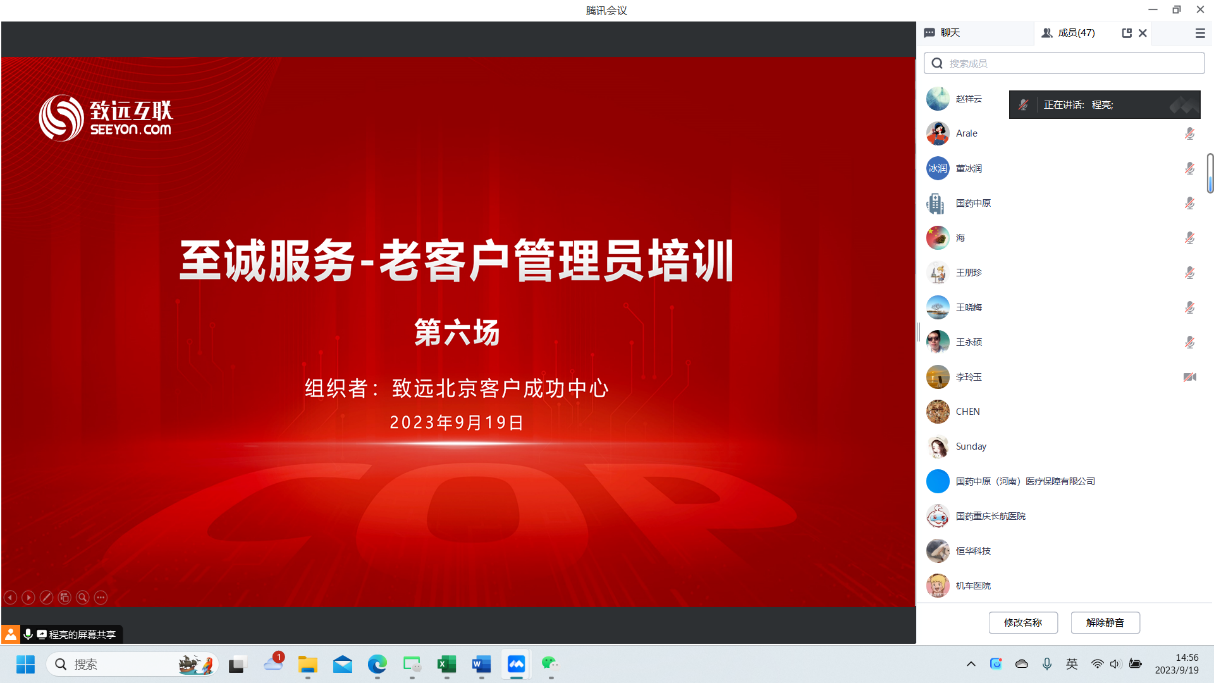
Task: Go to previous slide using the left arrow
Action: [x=10, y=597]
